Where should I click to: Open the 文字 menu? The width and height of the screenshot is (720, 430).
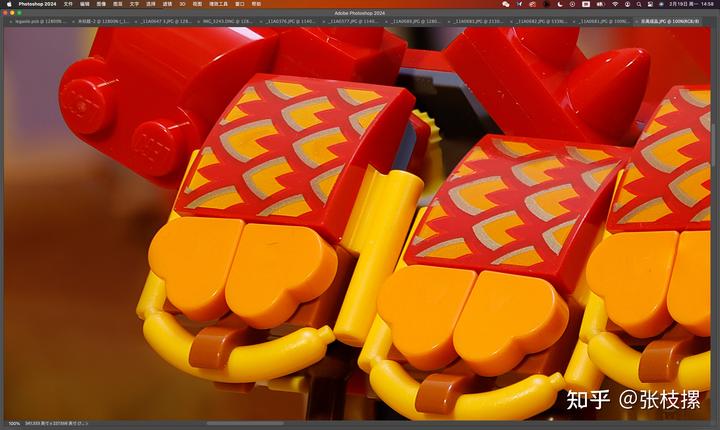pos(134,4)
